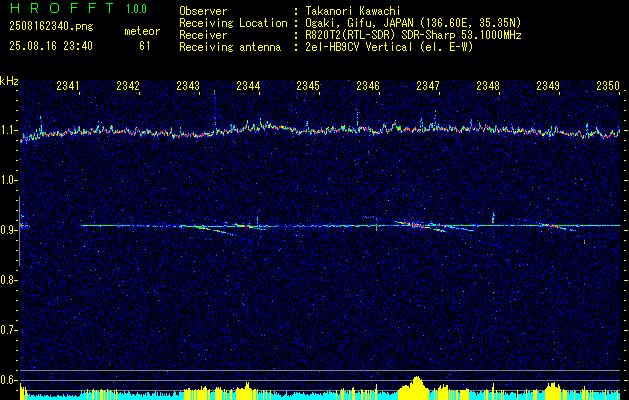Click the 0.6 kHz axis label
Viewport: 629px width, 400px height.
pyautogui.click(x=8, y=380)
